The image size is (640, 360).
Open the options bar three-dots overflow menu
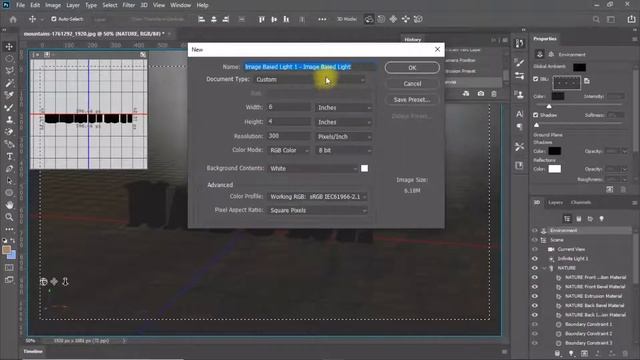click(322, 19)
